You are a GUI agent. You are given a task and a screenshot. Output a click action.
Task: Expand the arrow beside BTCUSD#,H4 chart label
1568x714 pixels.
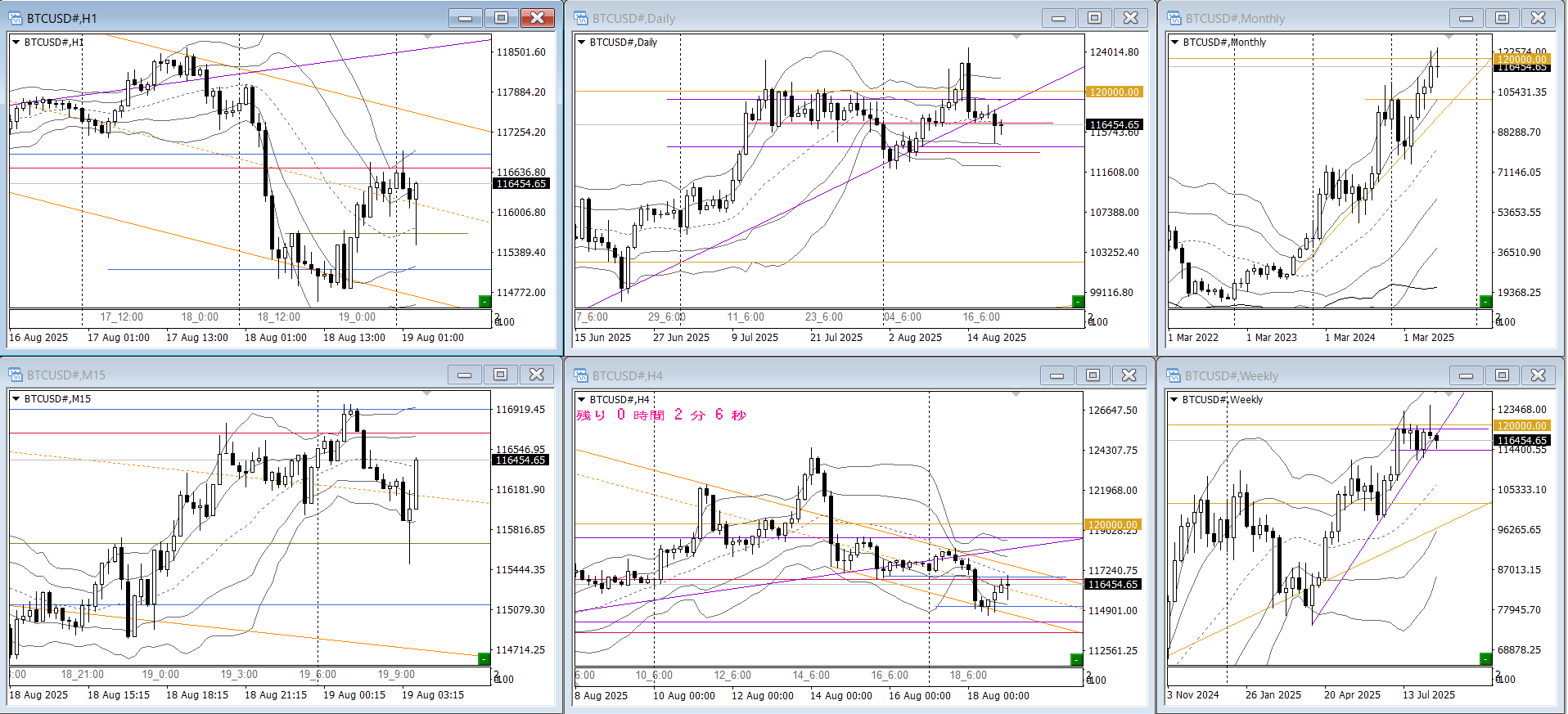(x=581, y=400)
